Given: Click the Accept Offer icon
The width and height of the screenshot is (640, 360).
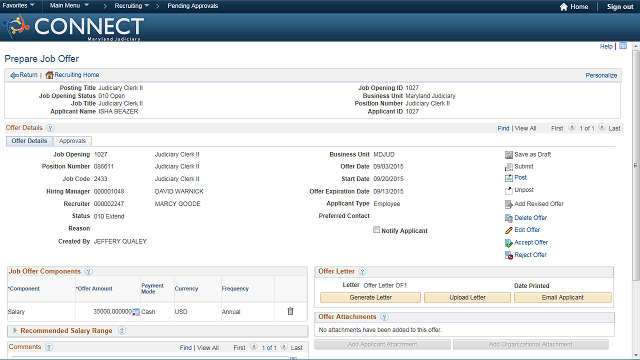Looking at the screenshot, I should 509,243.
